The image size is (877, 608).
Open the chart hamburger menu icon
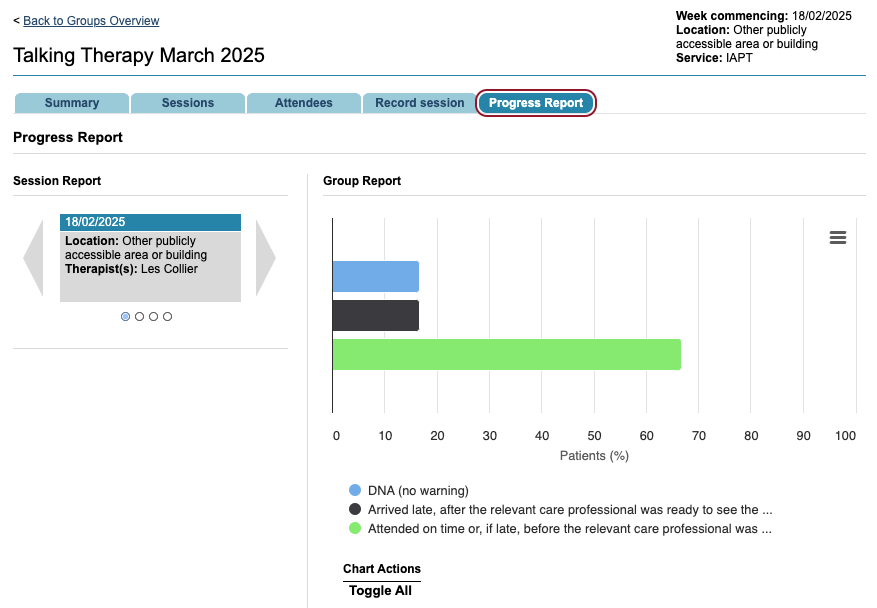(838, 237)
